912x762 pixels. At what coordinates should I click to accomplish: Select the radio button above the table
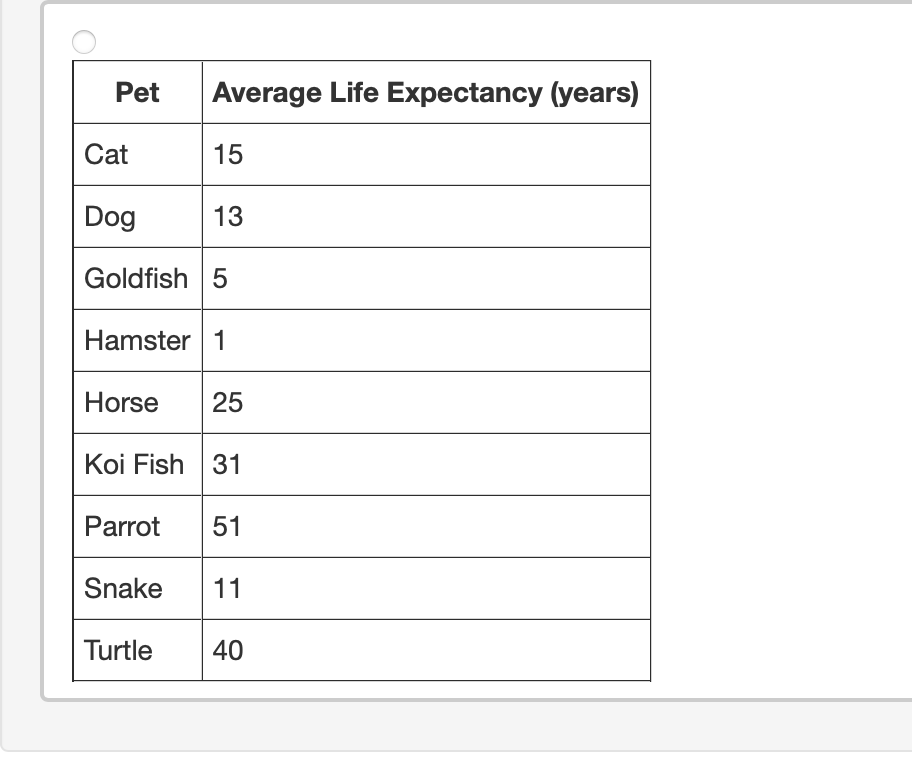pyautogui.click(x=85, y=42)
